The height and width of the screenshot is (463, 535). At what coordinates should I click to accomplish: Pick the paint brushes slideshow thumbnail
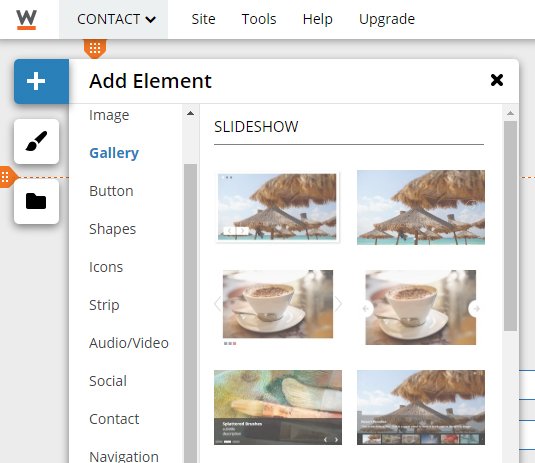pos(278,407)
